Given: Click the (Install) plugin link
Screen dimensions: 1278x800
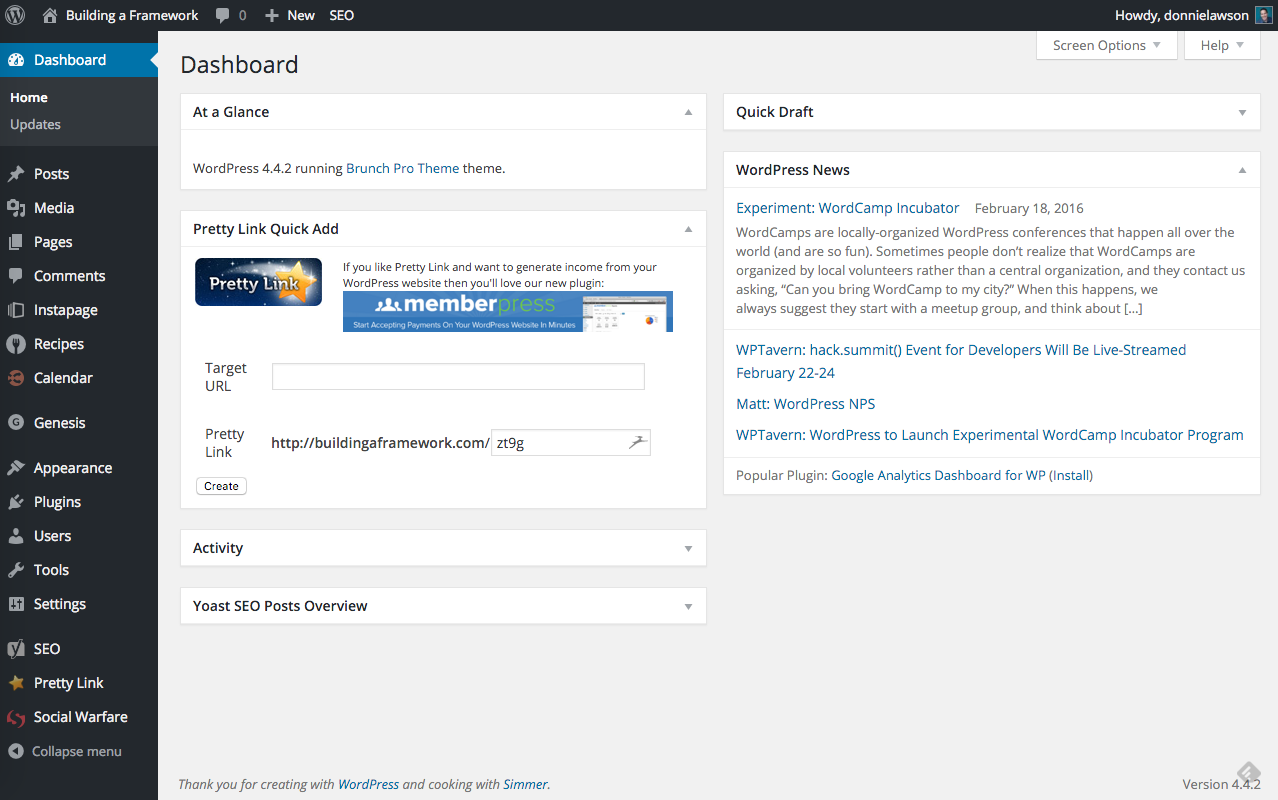Looking at the screenshot, I should (1071, 476).
